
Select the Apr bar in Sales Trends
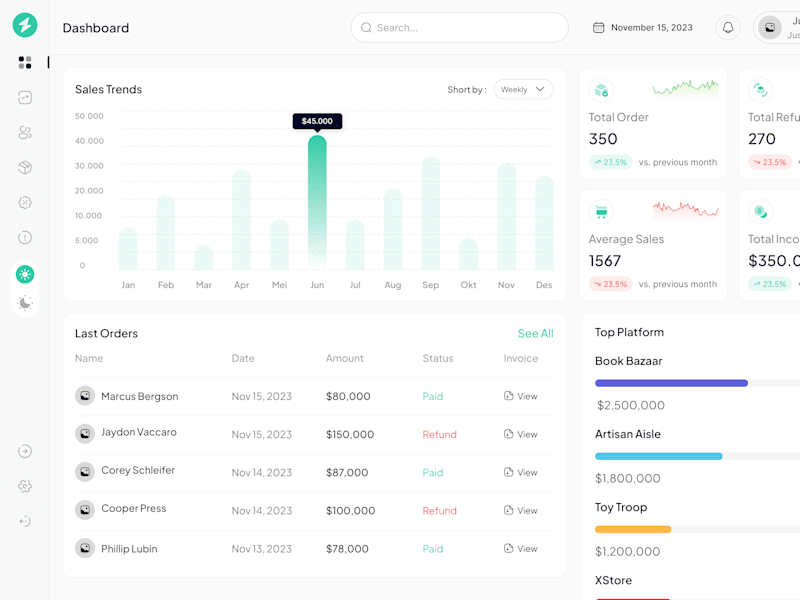click(241, 219)
